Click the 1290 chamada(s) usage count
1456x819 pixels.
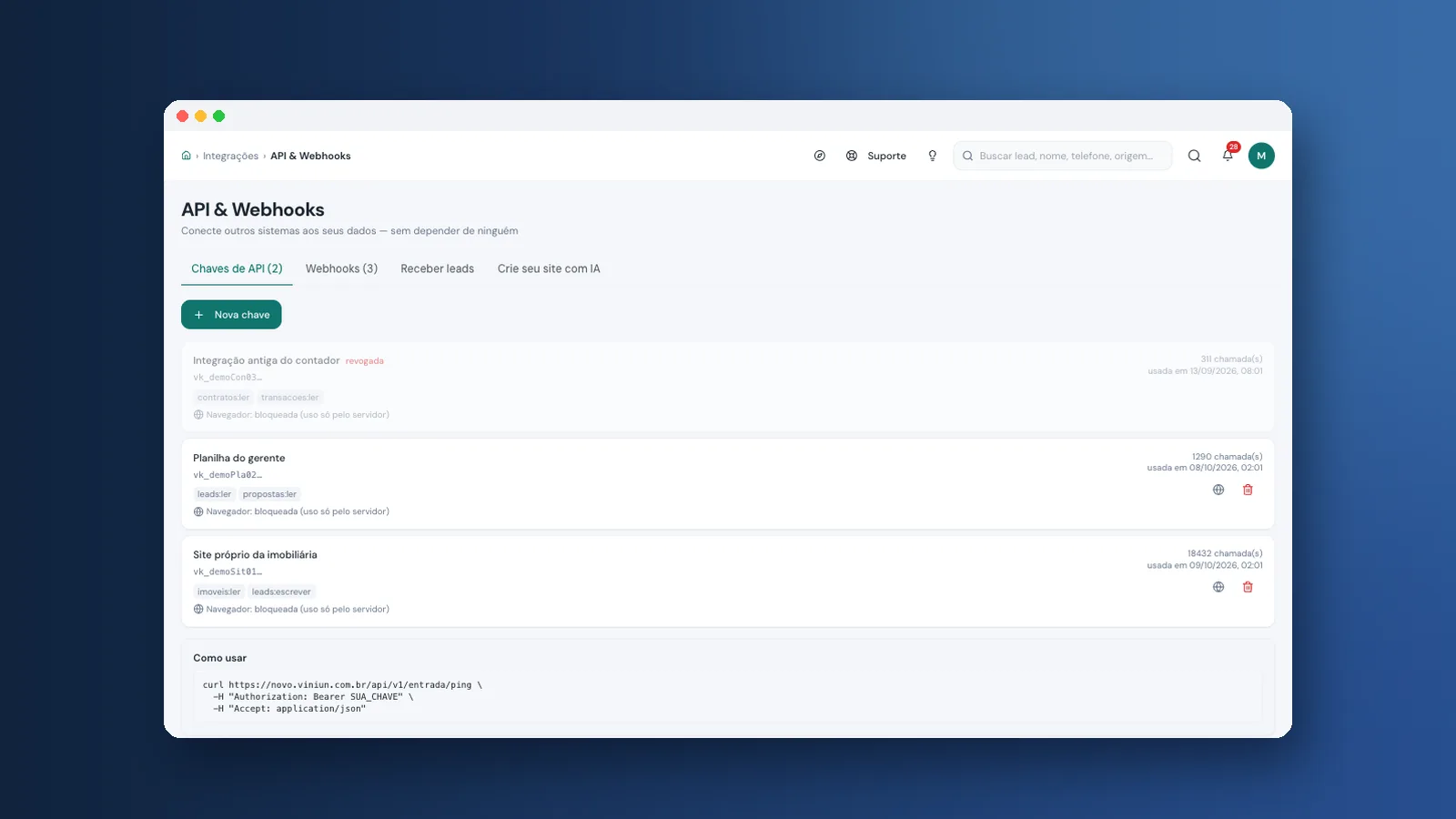pyautogui.click(x=1227, y=457)
